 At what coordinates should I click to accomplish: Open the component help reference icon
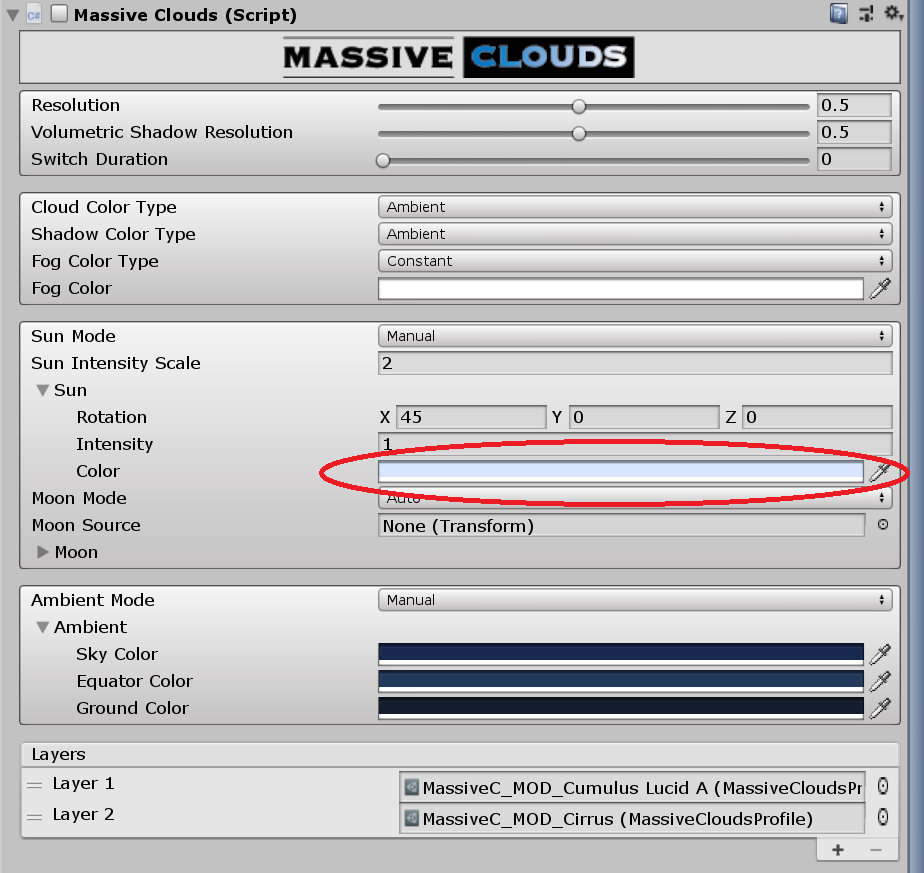coord(839,13)
